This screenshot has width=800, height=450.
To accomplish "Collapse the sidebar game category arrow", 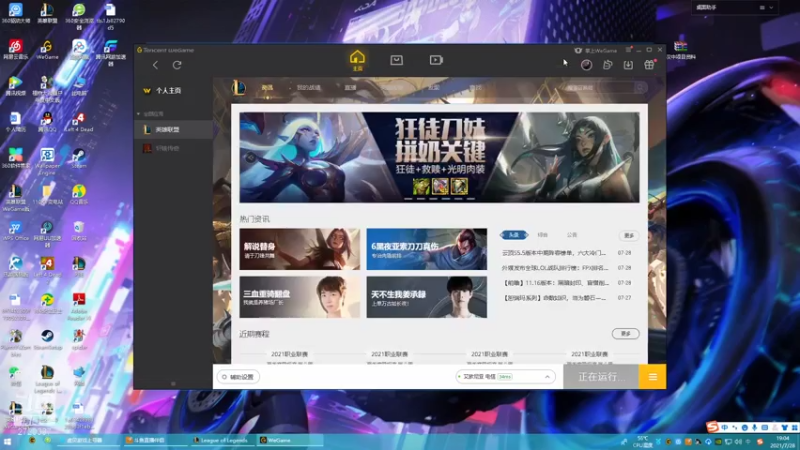I will 138,114.
